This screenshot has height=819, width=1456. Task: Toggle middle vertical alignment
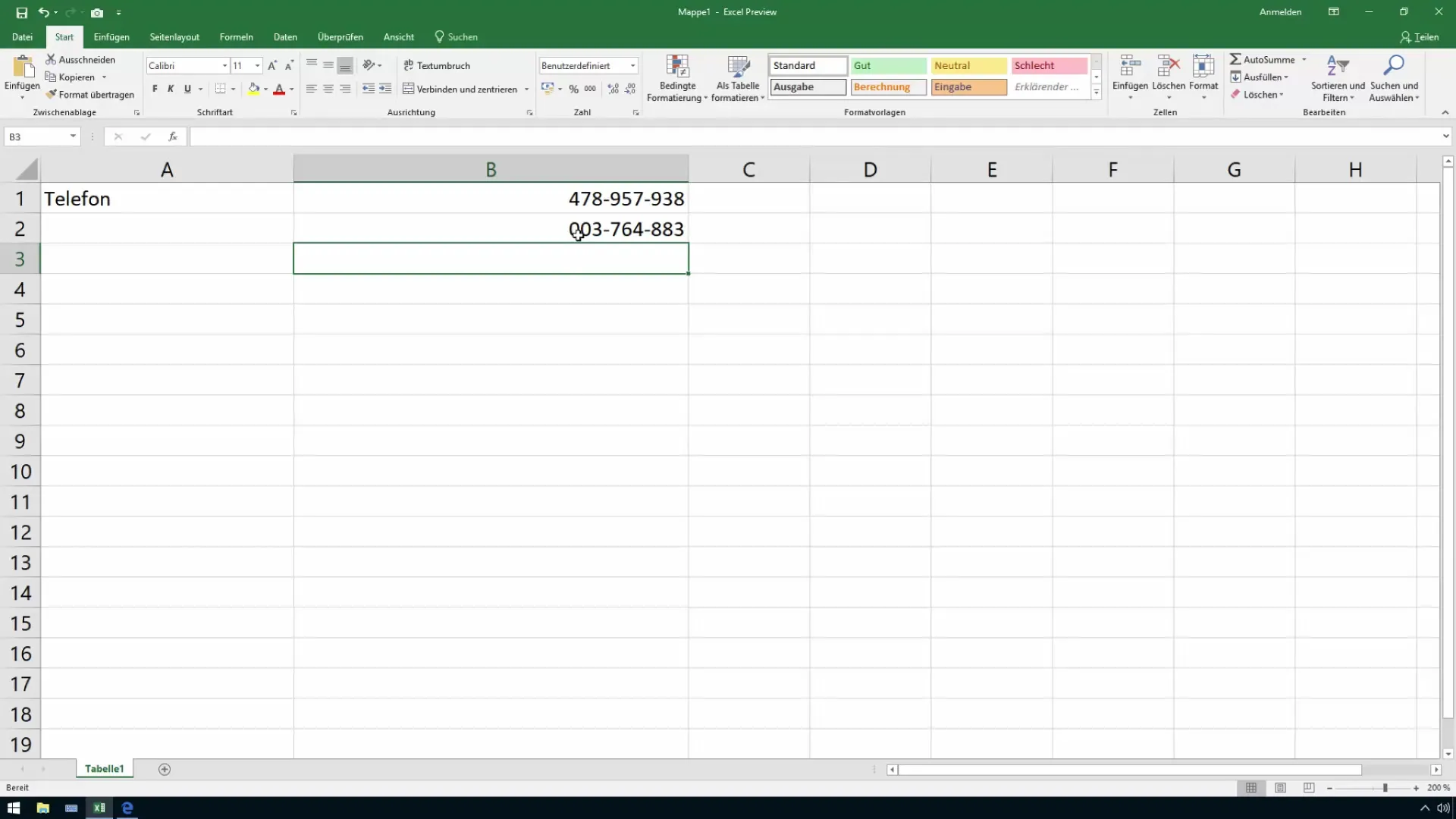tap(328, 65)
